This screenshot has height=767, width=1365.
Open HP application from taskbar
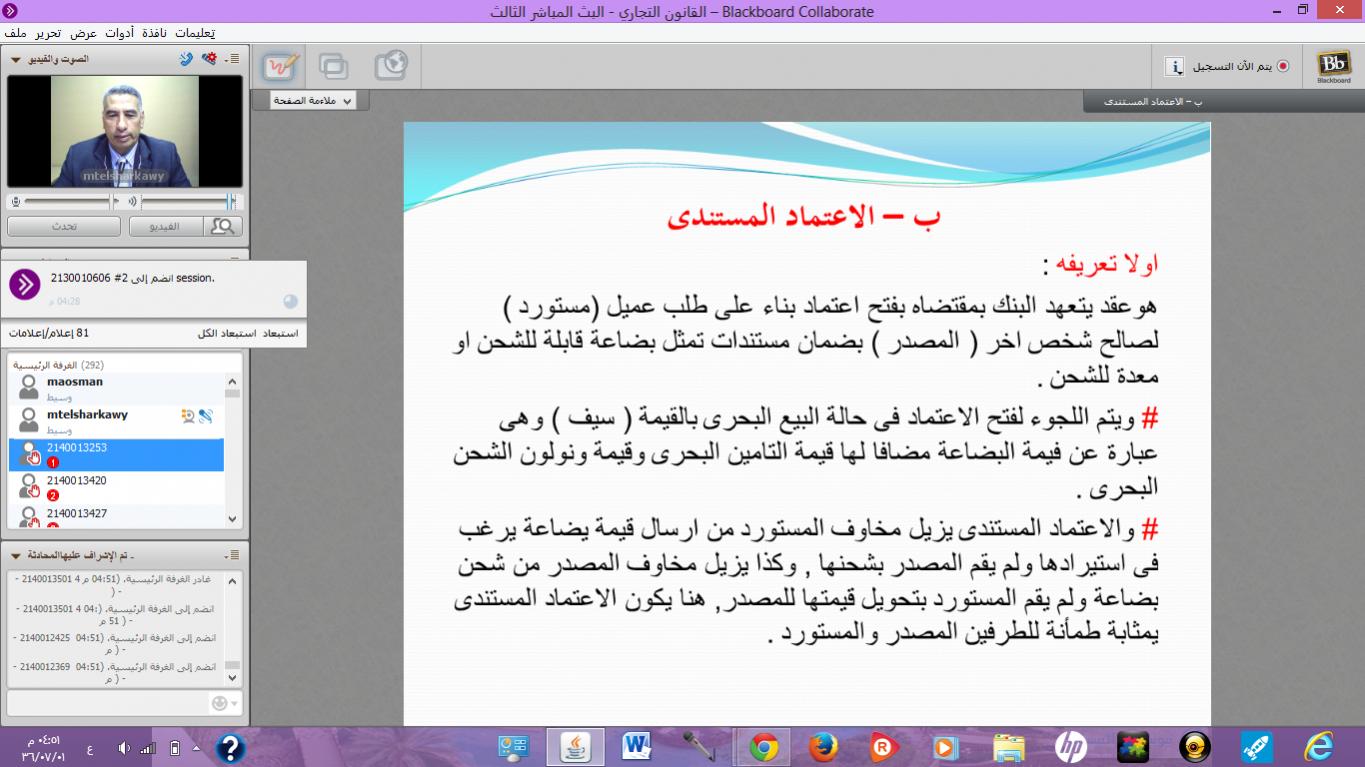[x=1070, y=747]
